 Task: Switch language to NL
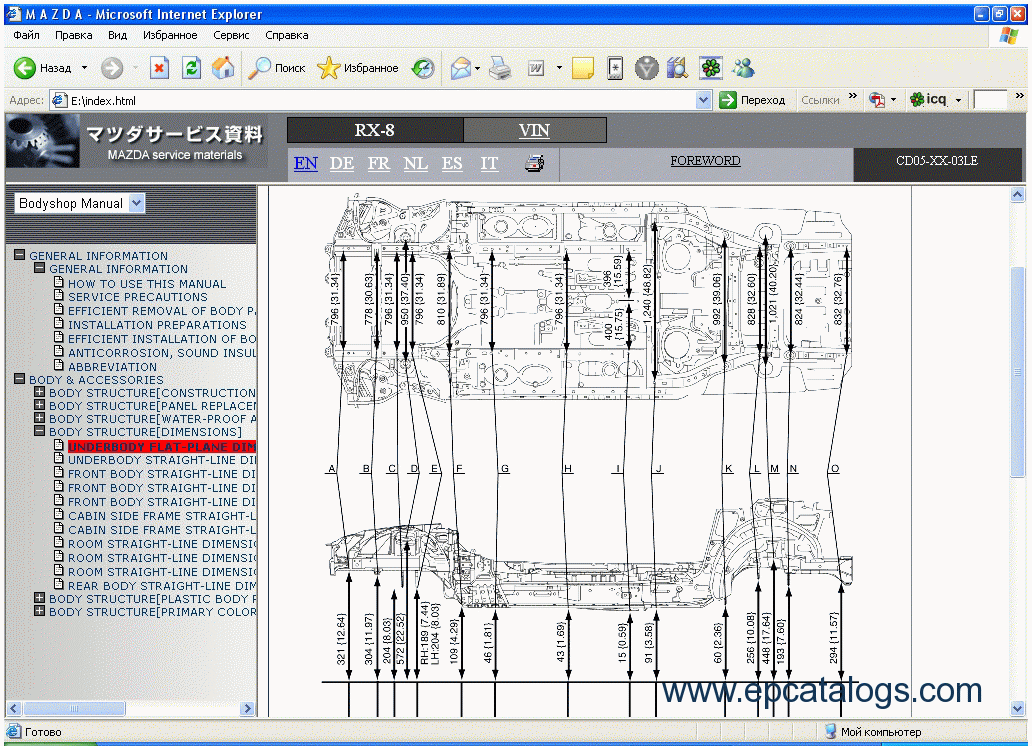pos(415,163)
